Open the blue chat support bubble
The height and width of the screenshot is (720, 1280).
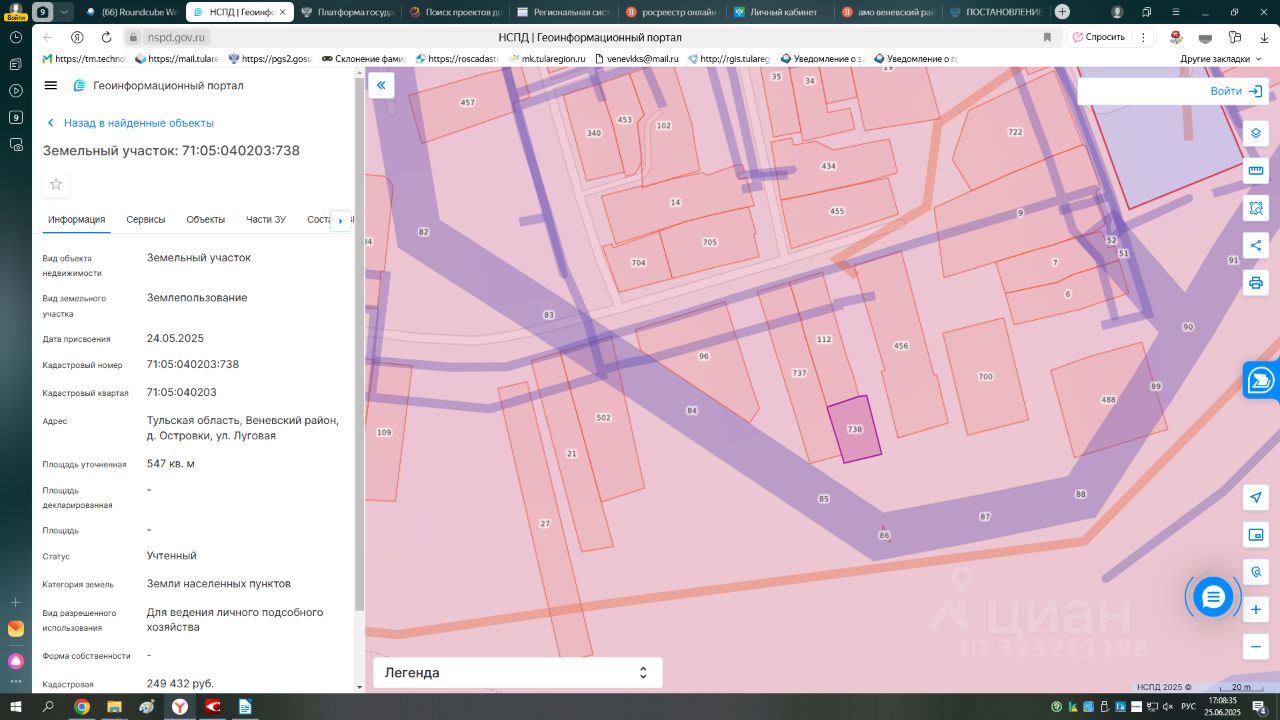tap(1213, 597)
